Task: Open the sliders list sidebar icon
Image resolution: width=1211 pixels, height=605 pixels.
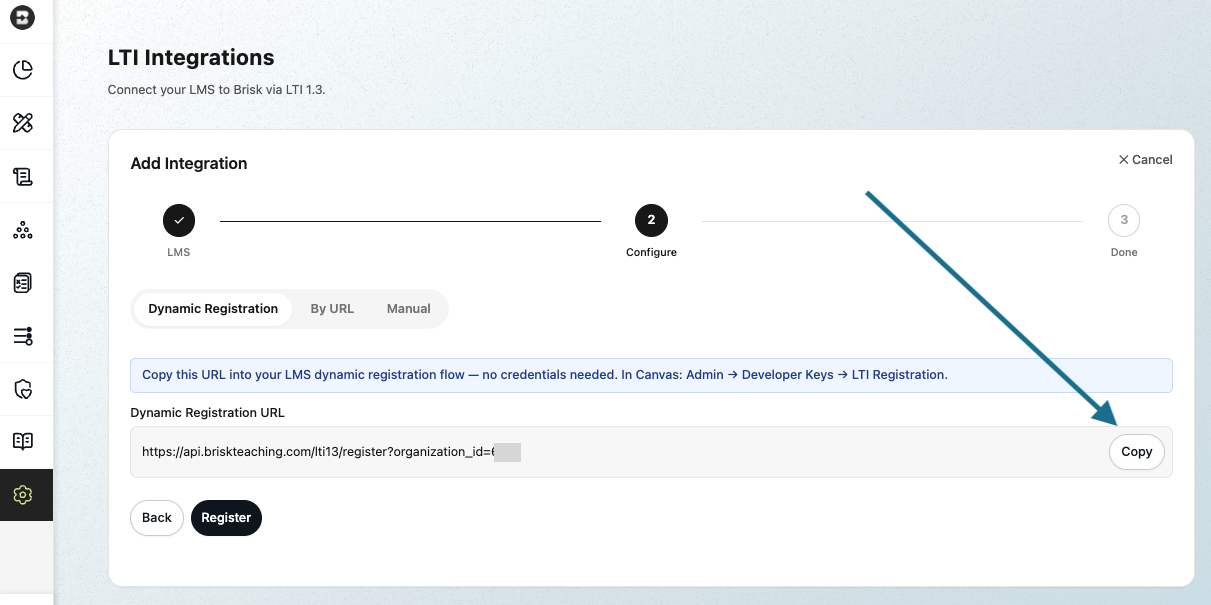Action: click(22, 336)
